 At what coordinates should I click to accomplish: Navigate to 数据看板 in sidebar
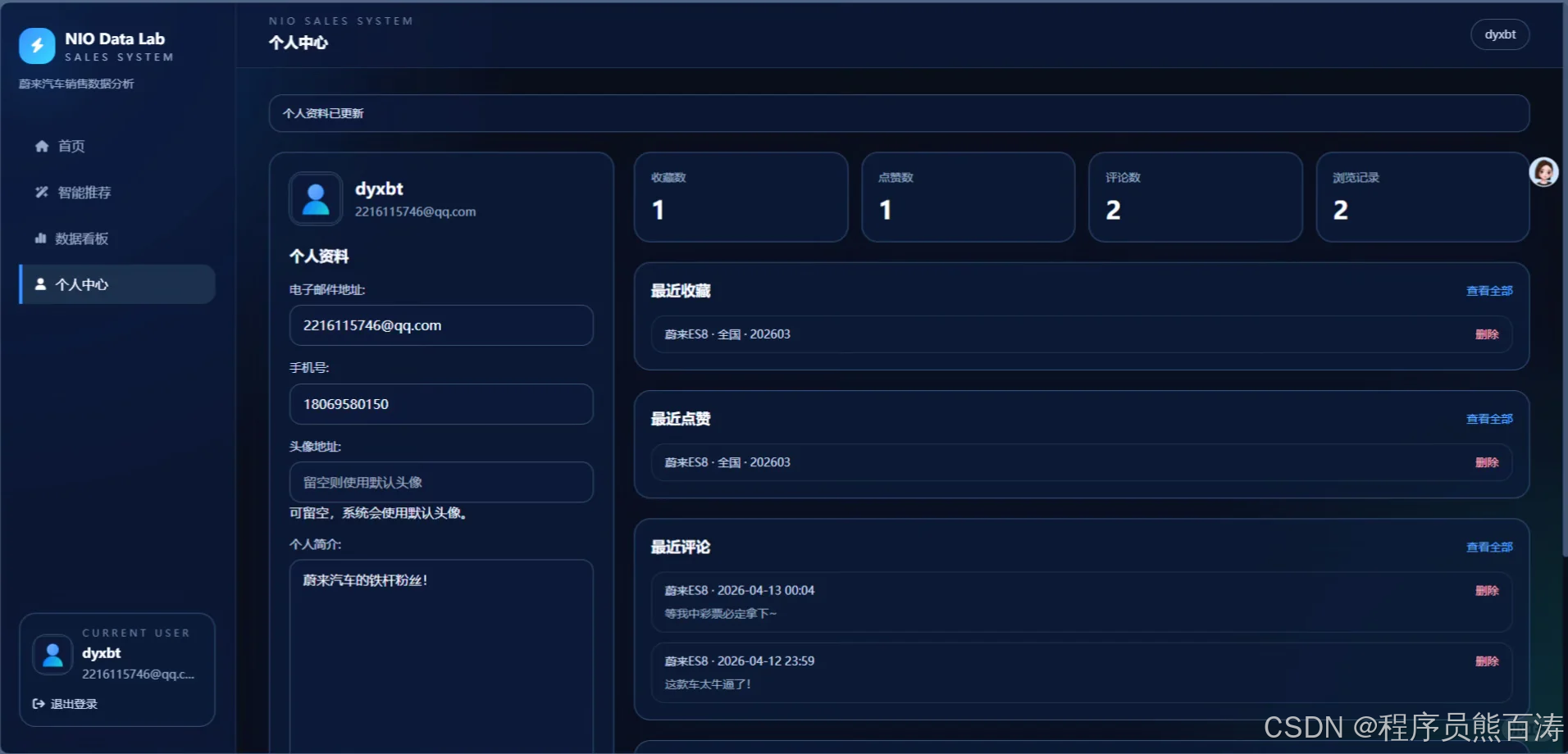tap(117, 238)
